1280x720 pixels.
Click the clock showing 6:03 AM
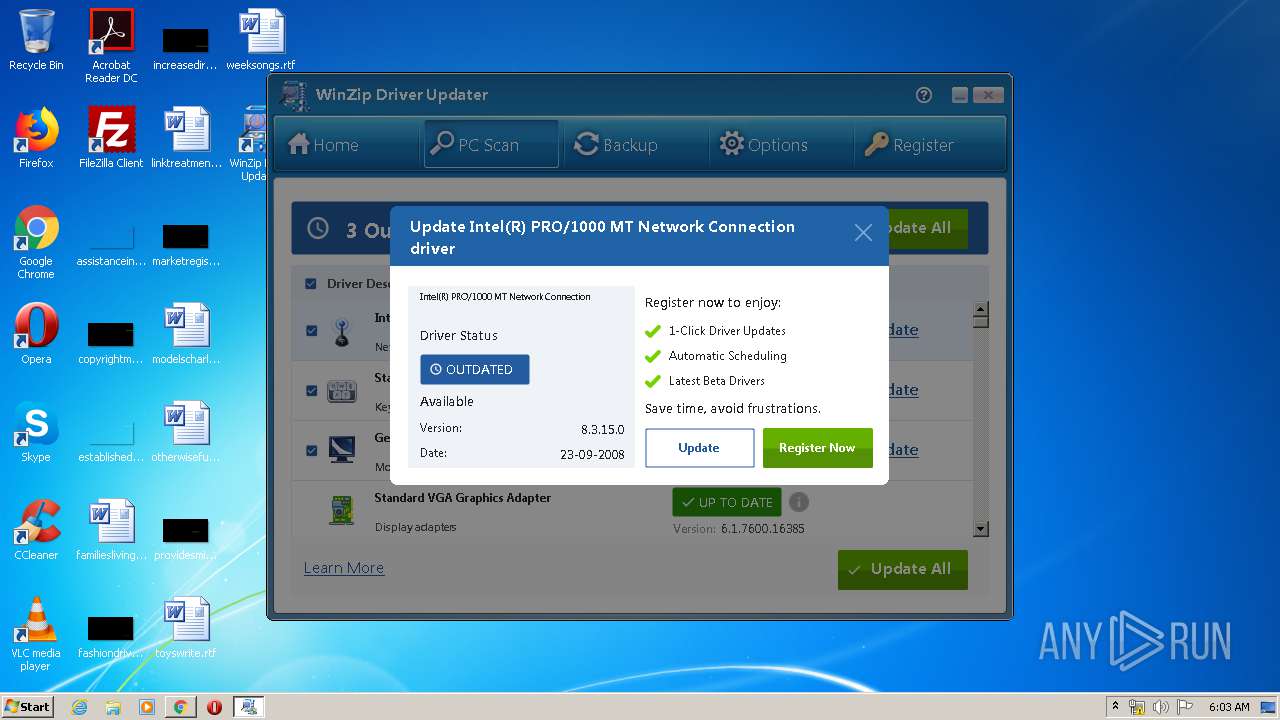(x=1229, y=707)
